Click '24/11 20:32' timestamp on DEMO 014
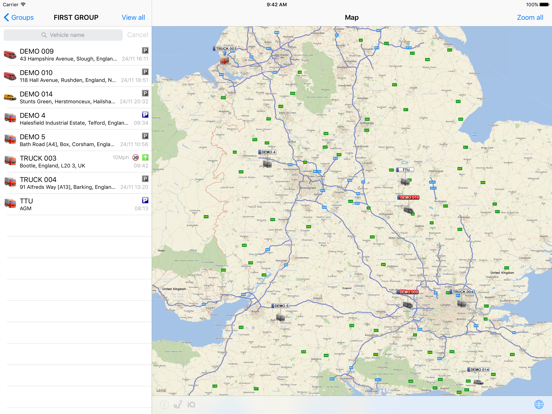The width and height of the screenshot is (552, 414). point(134,101)
